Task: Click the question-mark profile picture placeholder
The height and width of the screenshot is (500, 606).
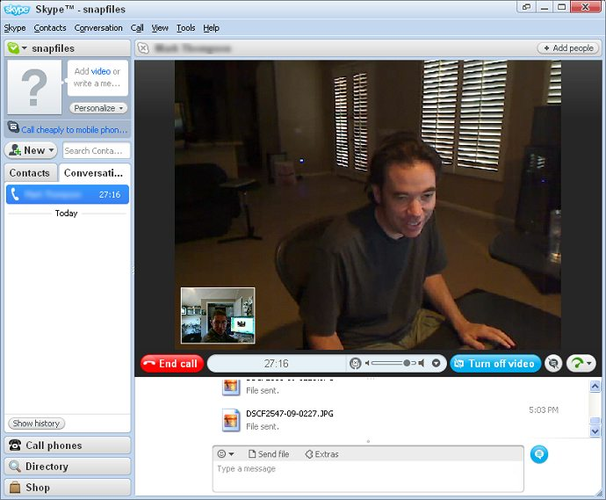Action: point(35,87)
